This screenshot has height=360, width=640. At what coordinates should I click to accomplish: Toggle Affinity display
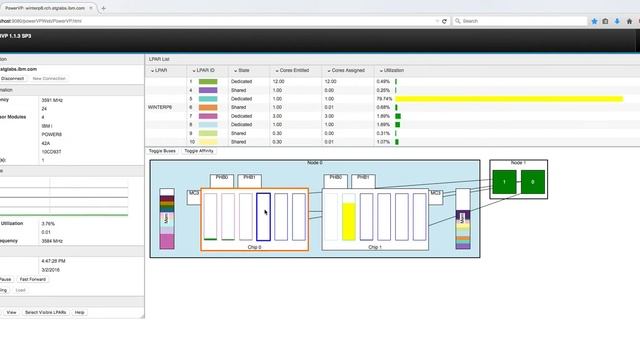click(199, 151)
